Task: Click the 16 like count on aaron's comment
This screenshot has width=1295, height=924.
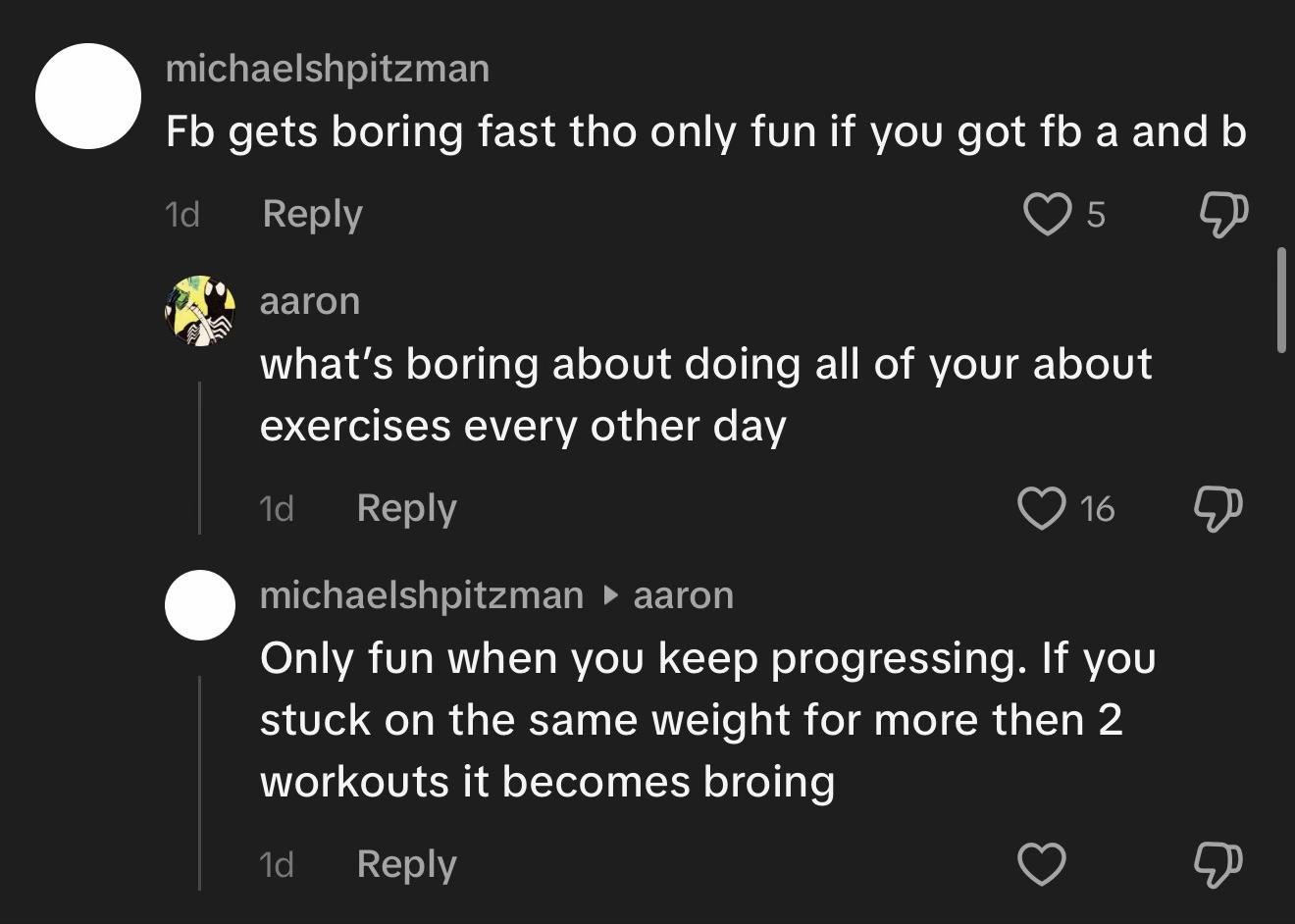Action: point(1097,508)
